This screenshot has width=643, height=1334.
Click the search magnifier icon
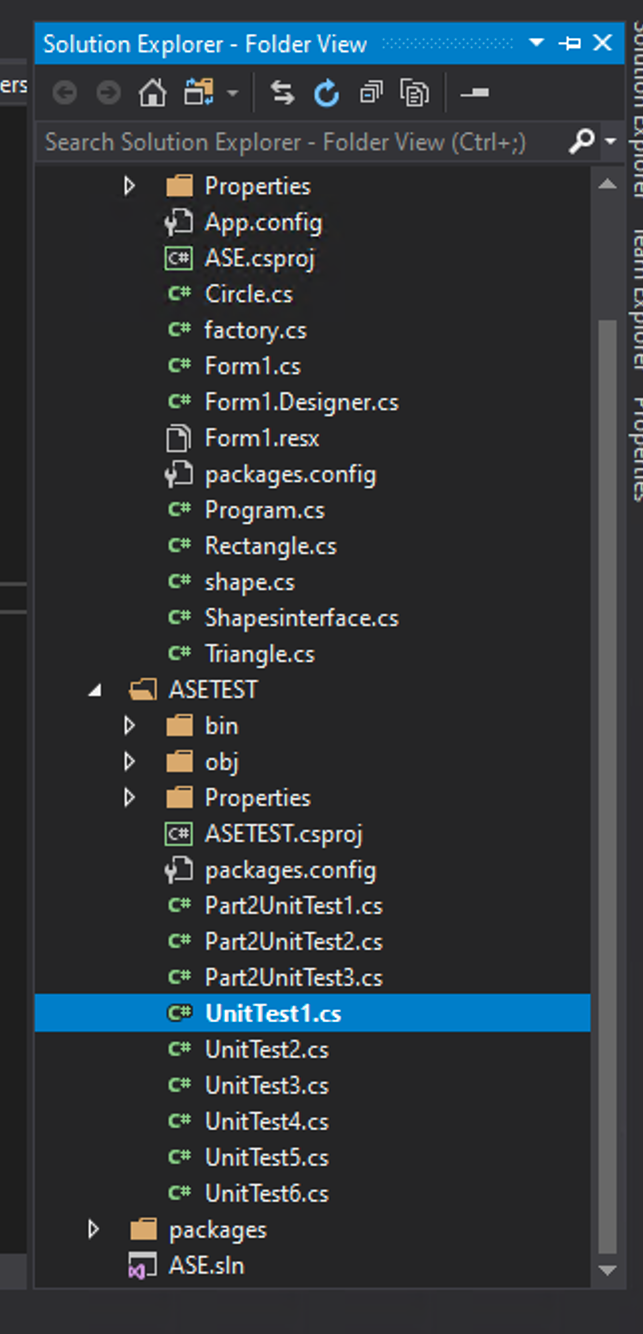coord(580,141)
